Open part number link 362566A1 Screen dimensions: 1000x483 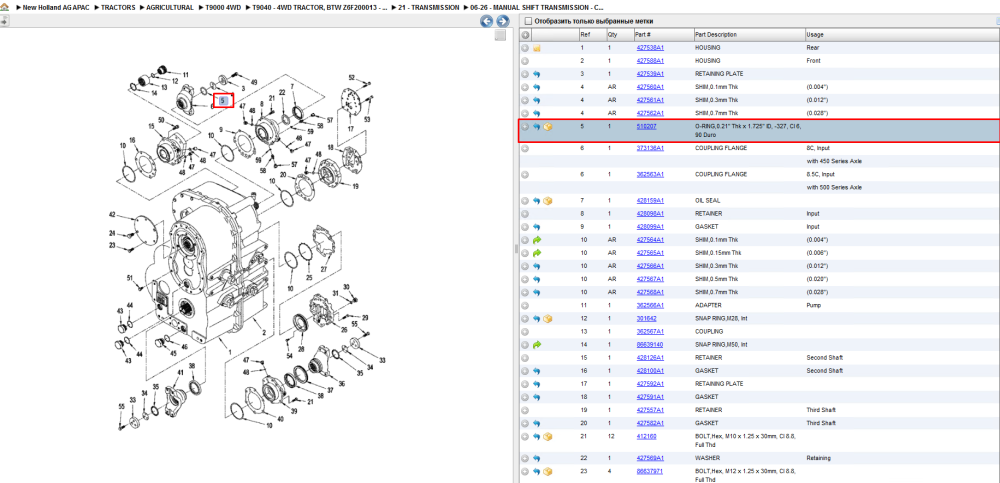pyautogui.click(x=650, y=305)
